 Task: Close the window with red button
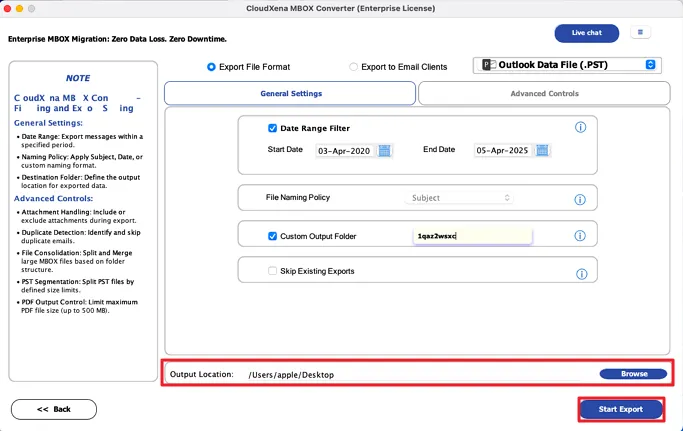pos(7,8)
